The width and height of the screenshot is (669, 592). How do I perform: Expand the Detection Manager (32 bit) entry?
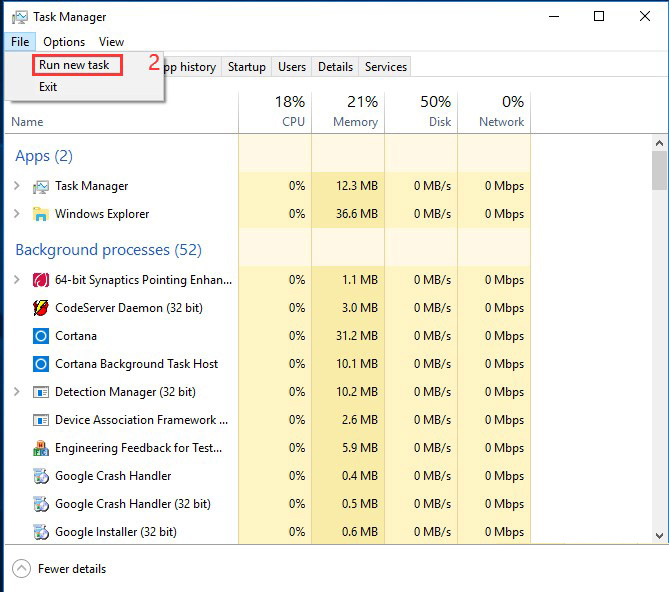17,392
